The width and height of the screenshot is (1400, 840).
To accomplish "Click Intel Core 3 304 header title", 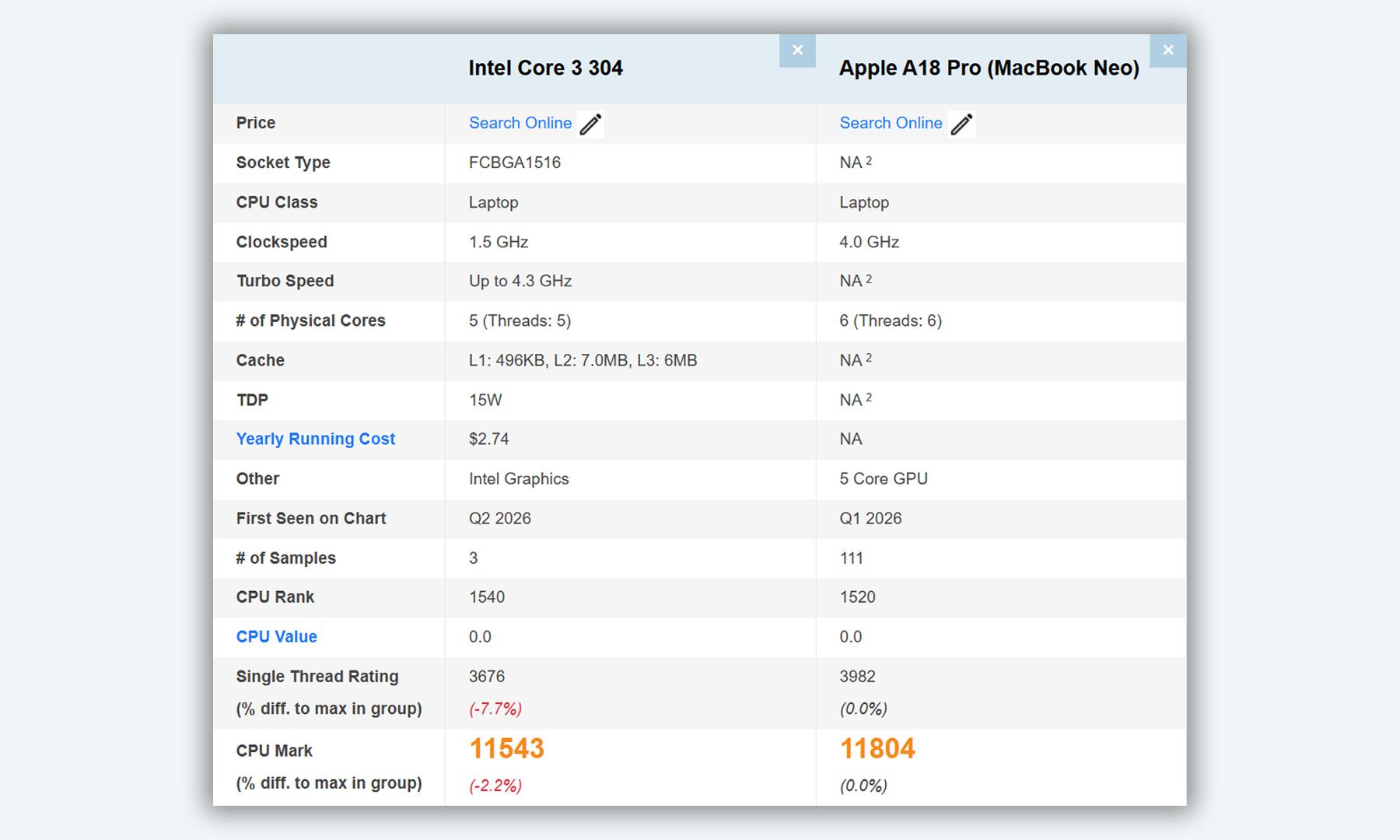I will [546, 68].
